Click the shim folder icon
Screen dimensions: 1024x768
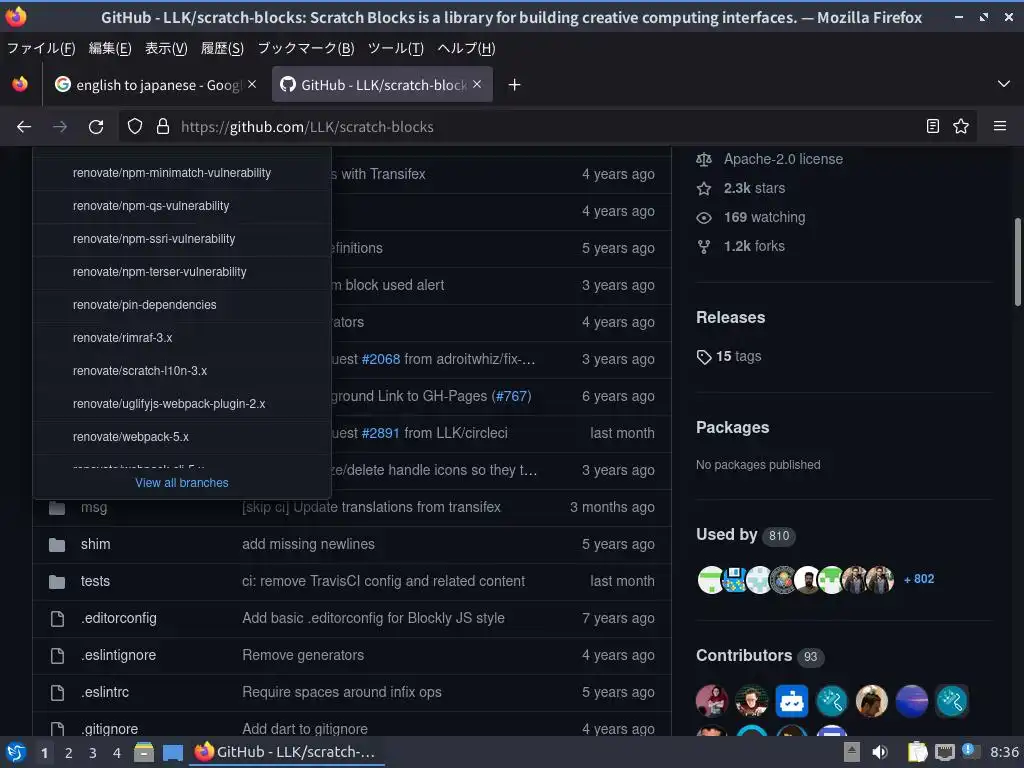point(57,545)
